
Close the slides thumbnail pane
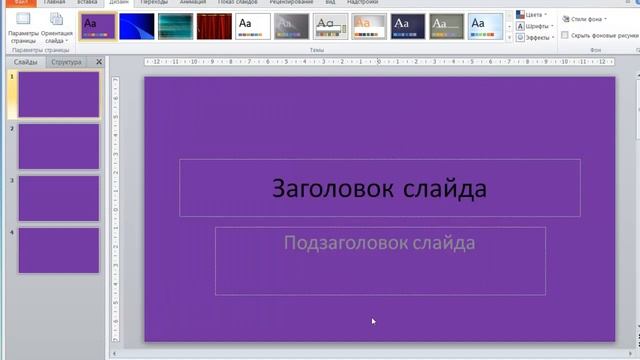click(99, 62)
